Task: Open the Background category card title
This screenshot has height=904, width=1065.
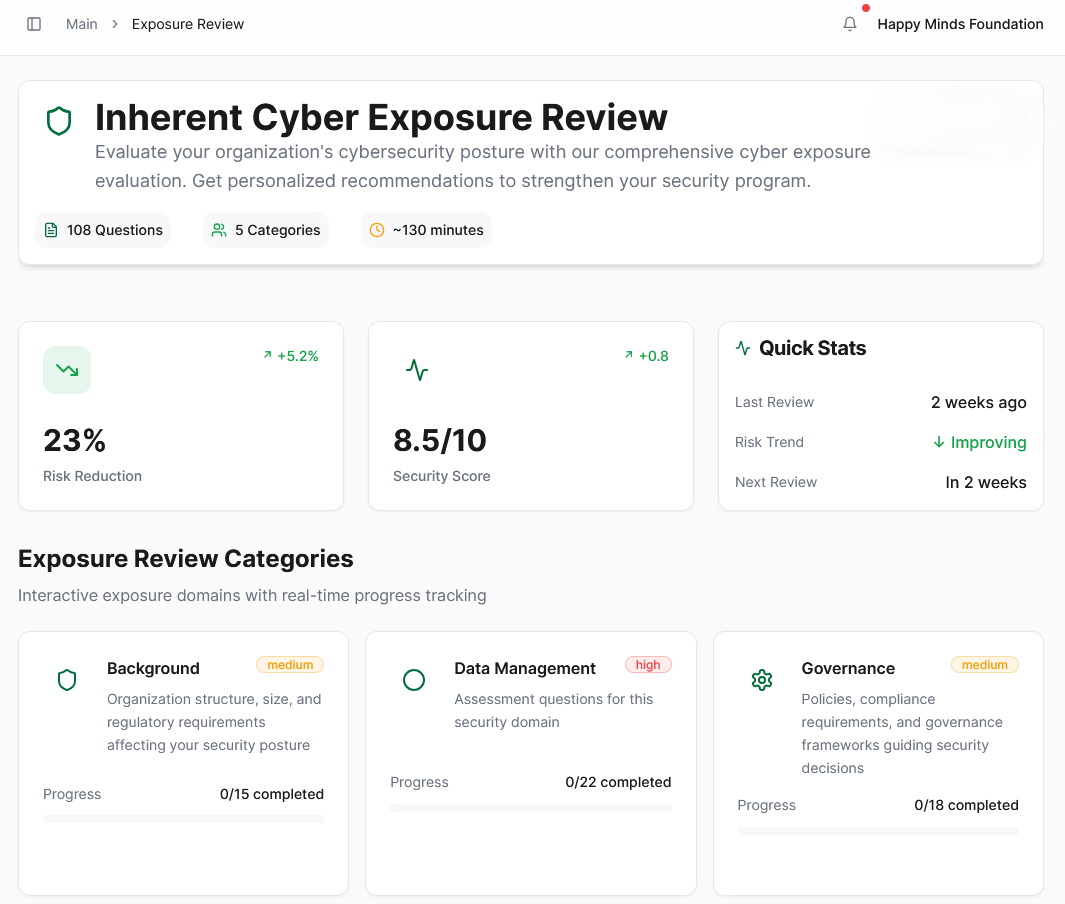Action: tap(153, 668)
